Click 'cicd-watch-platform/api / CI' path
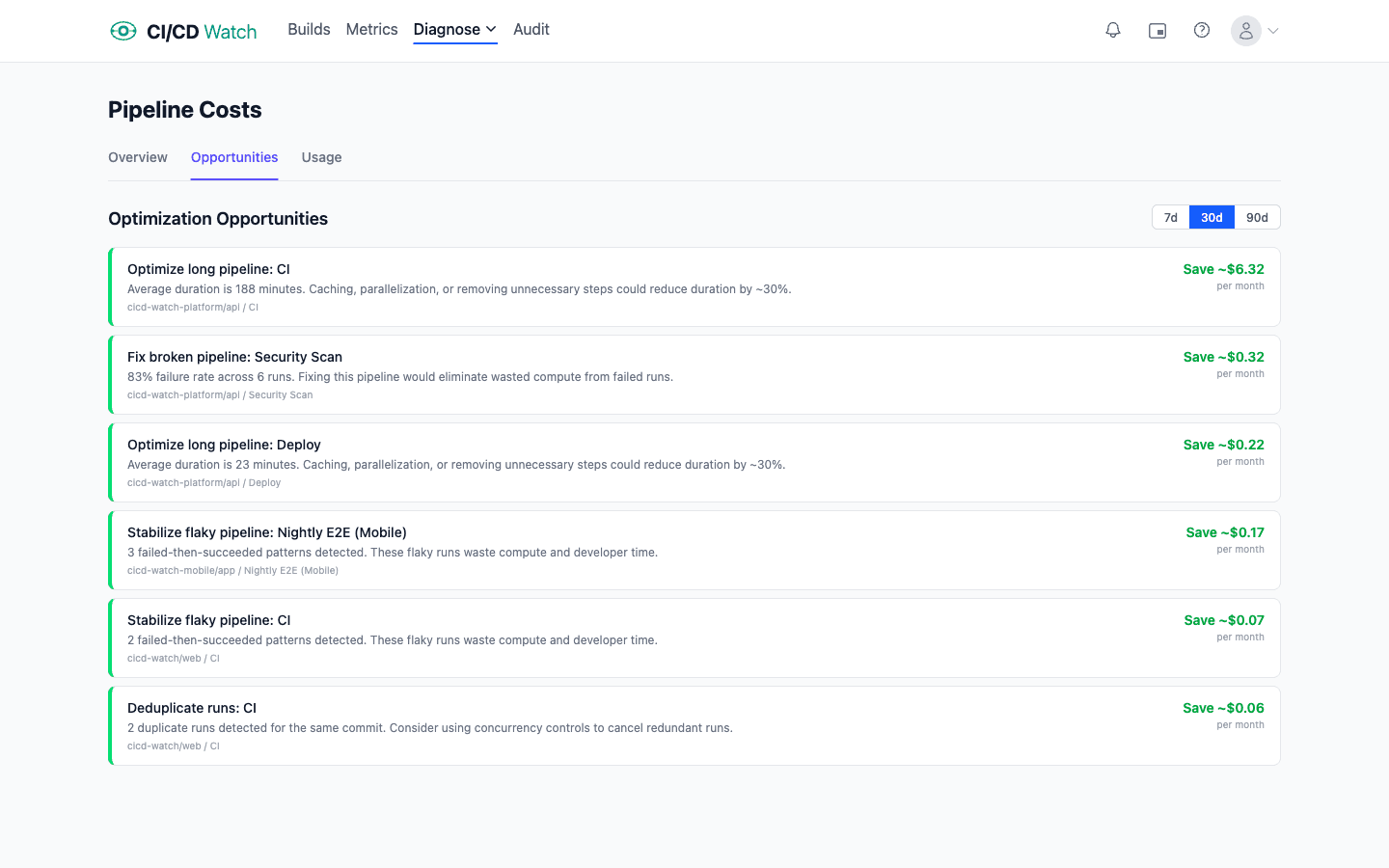The width and height of the screenshot is (1389, 868). click(x=193, y=307)
